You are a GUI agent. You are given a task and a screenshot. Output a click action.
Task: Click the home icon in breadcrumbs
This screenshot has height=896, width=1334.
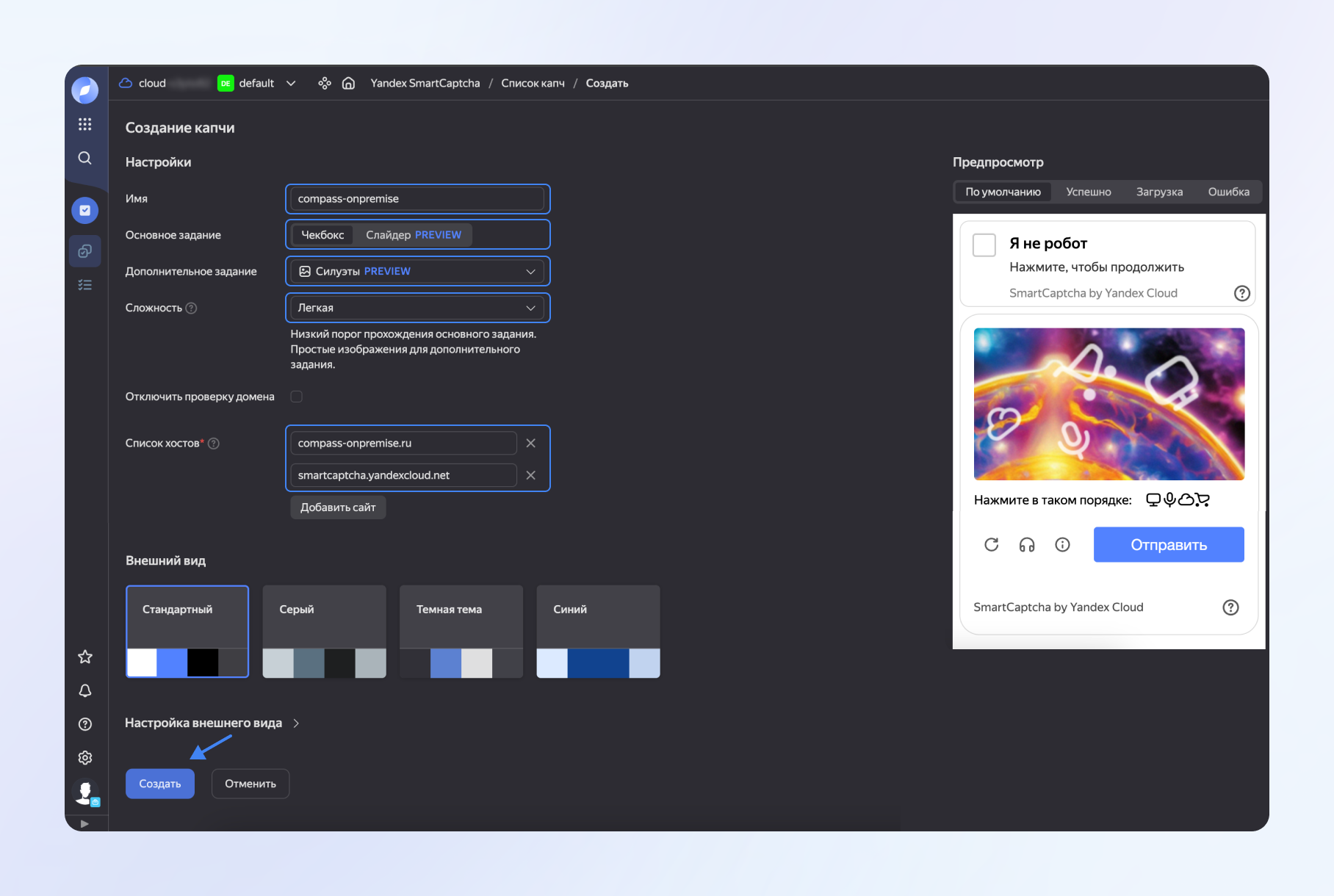tap(349, 83)
